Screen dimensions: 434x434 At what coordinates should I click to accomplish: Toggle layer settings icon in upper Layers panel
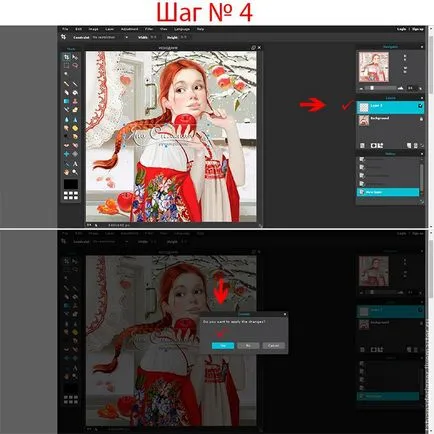point(362,145)
